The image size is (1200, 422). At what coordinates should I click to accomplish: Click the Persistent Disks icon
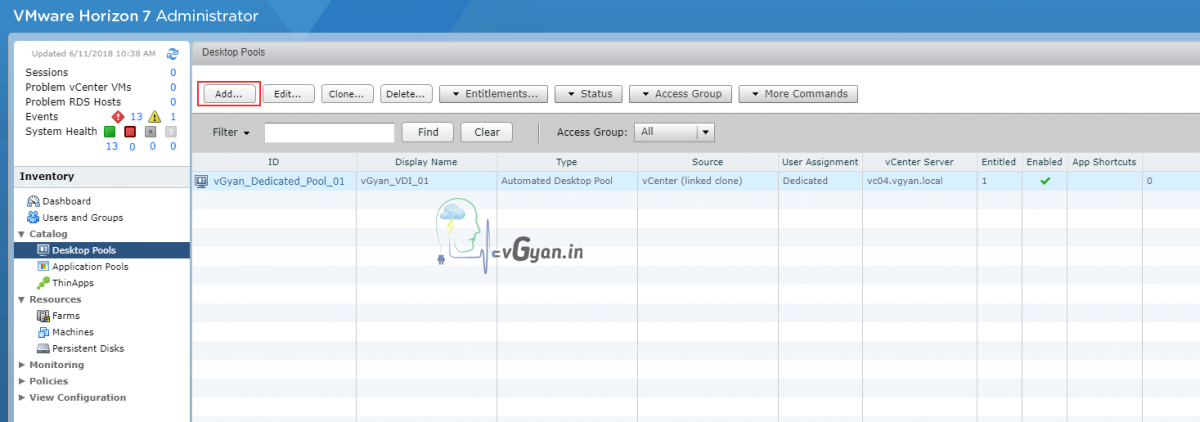pos(43,348)
